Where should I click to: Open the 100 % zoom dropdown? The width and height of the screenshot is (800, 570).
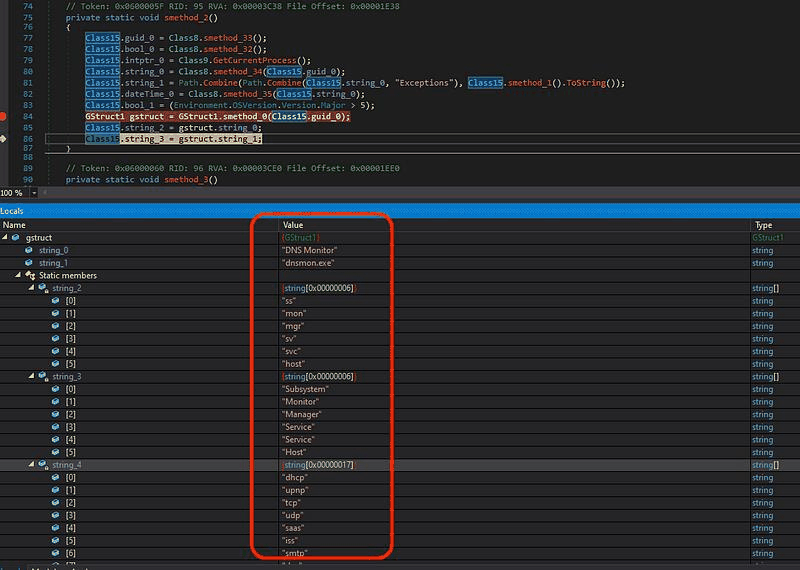point(34,193)
